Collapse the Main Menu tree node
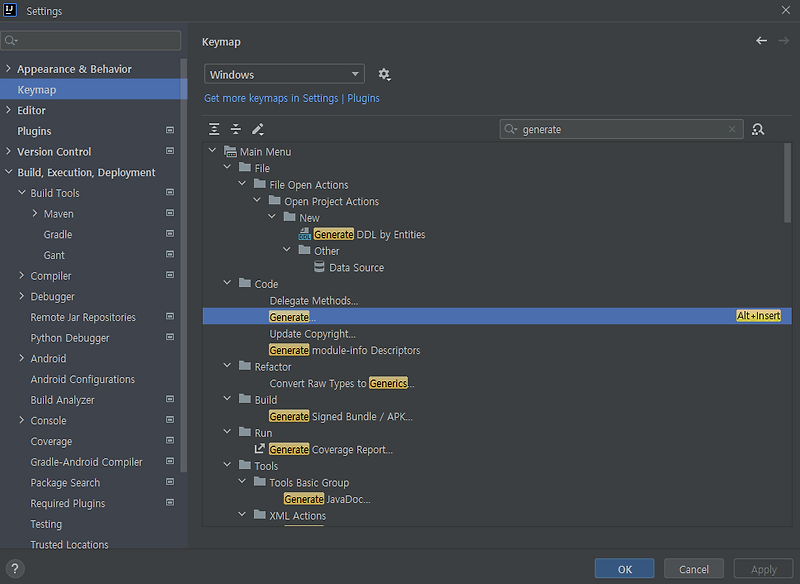This screenshot has width=800, height=584. point(212,151)
